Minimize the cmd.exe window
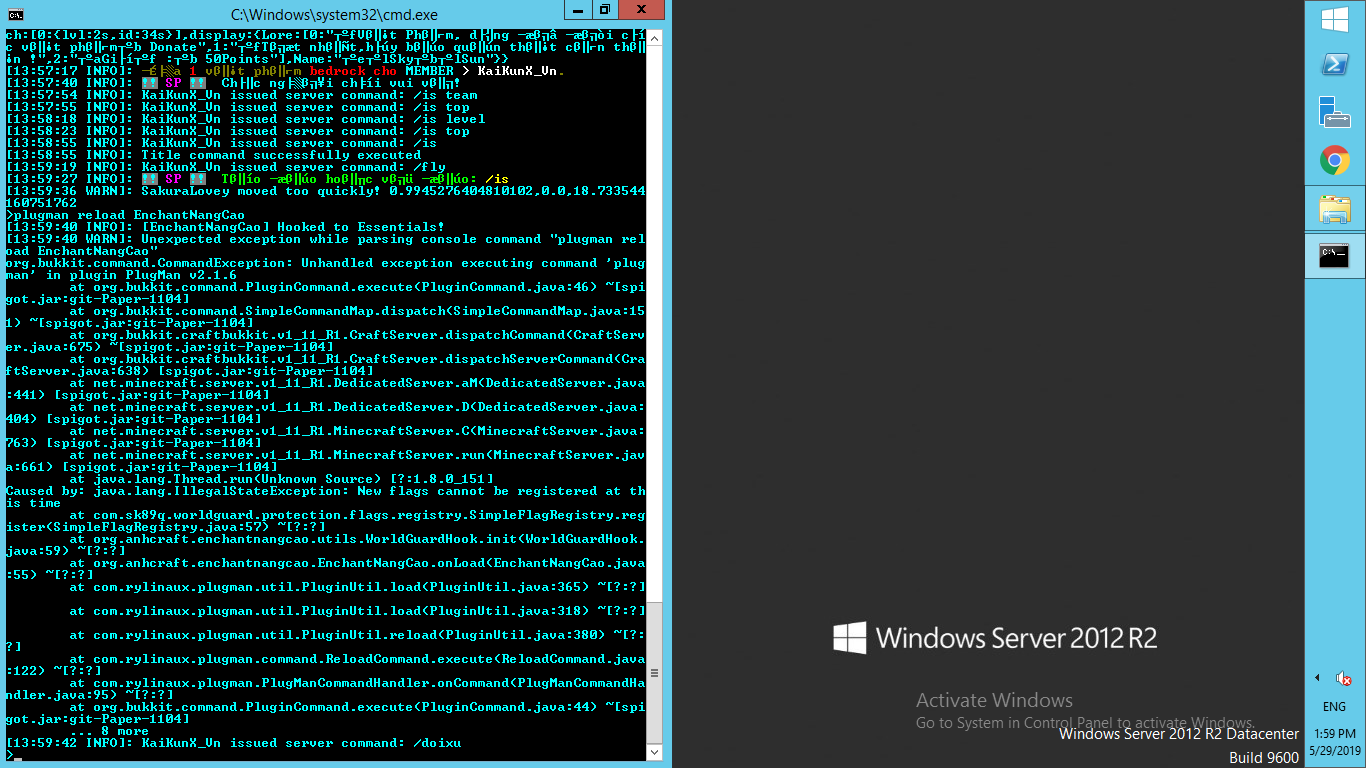Viewport: 1366px width, 768px height. pyautogui.click(x=578, y=10)
